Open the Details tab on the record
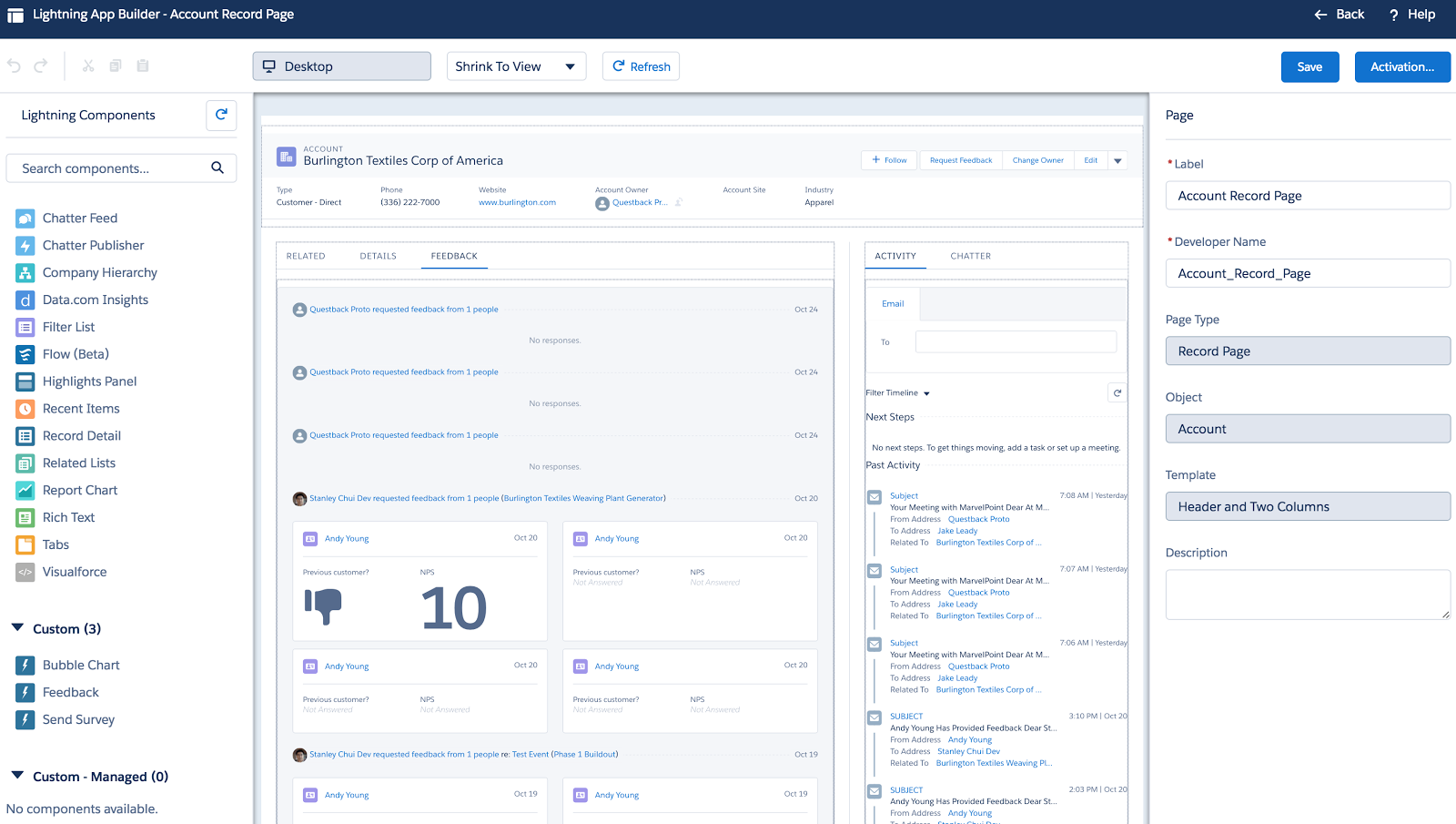 378,256
